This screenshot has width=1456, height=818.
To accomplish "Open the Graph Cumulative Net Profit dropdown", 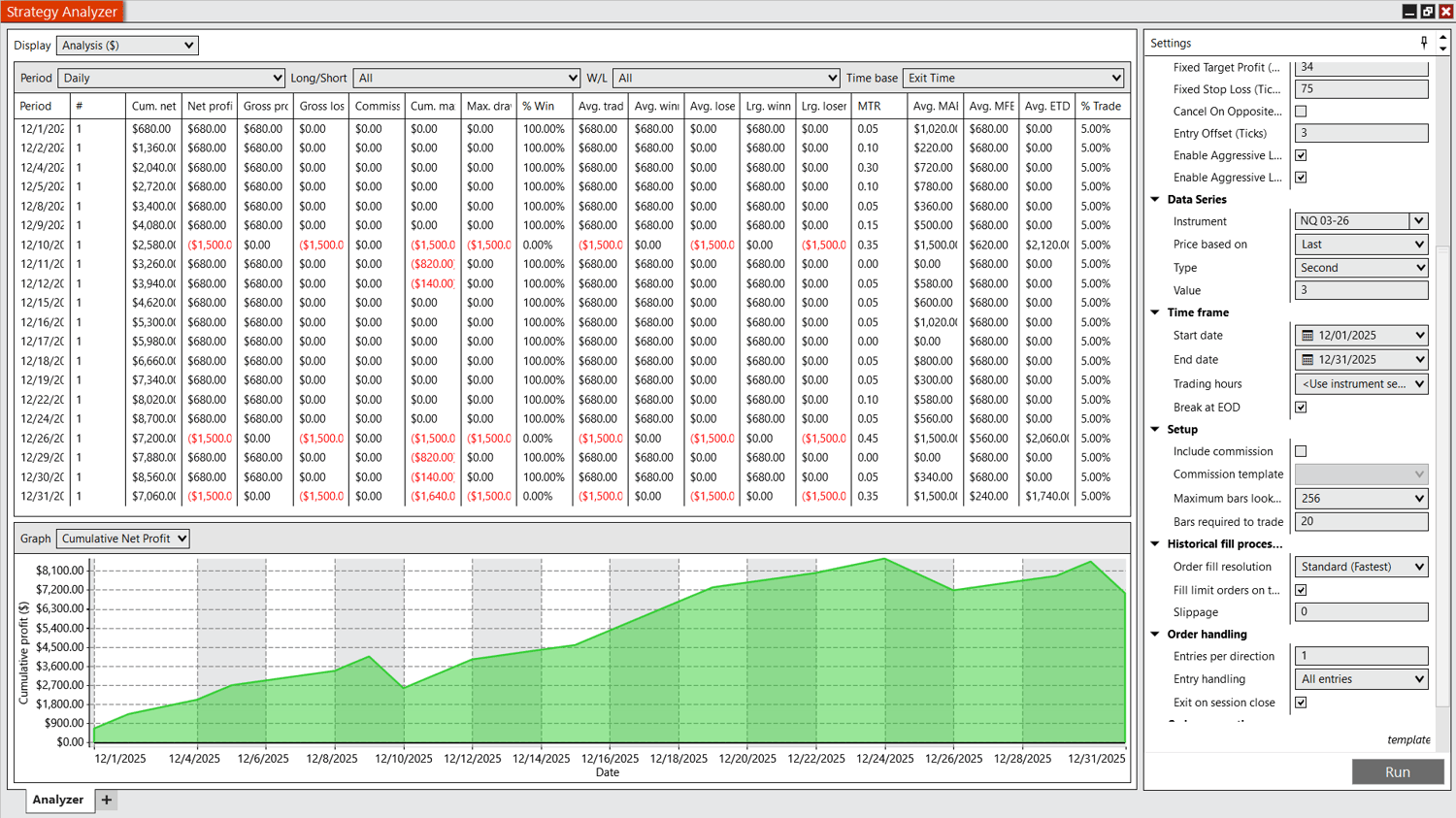I will click(123, 539).
